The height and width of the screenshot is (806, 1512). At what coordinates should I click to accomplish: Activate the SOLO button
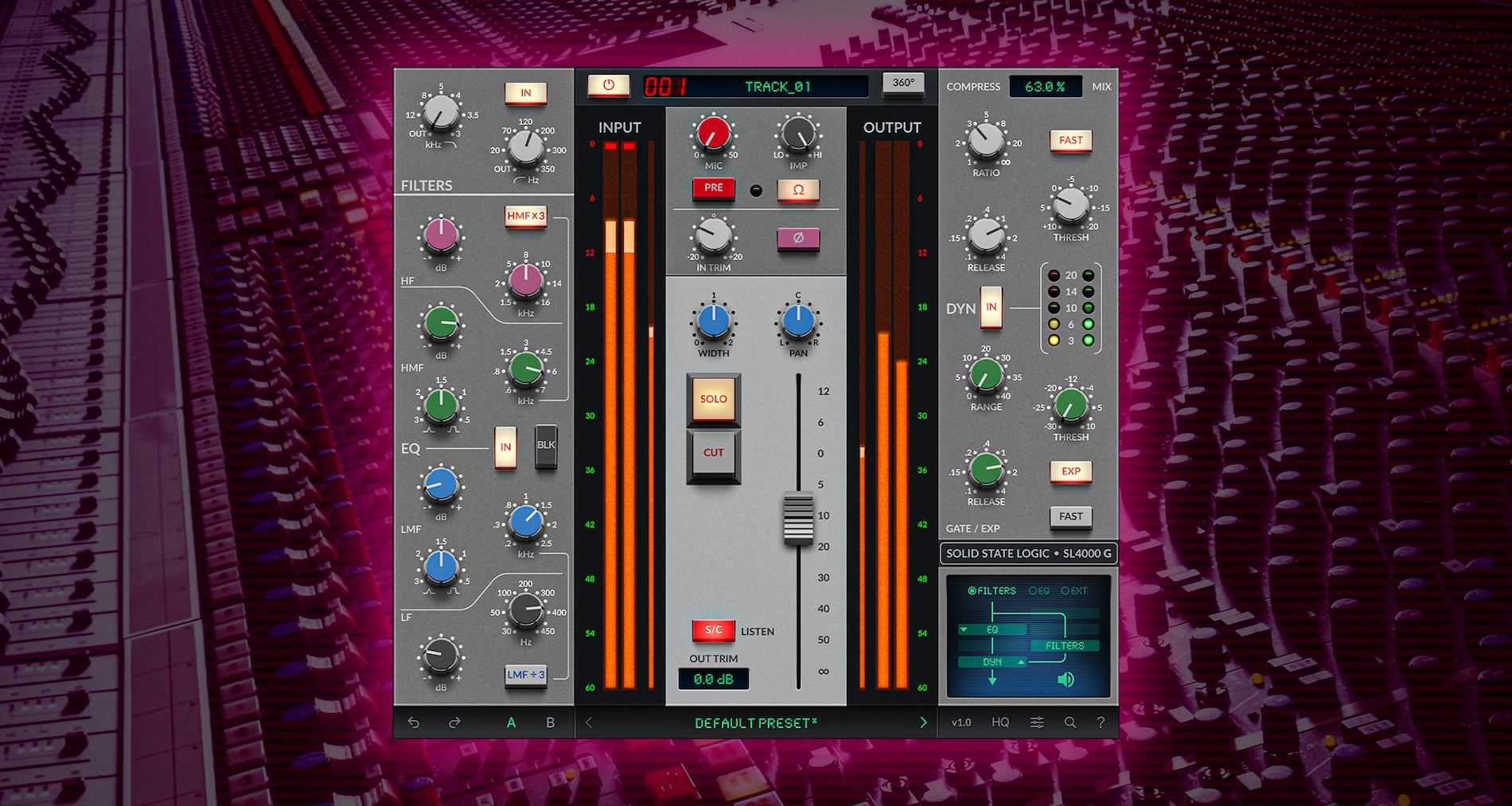click(x=713, y=399)
